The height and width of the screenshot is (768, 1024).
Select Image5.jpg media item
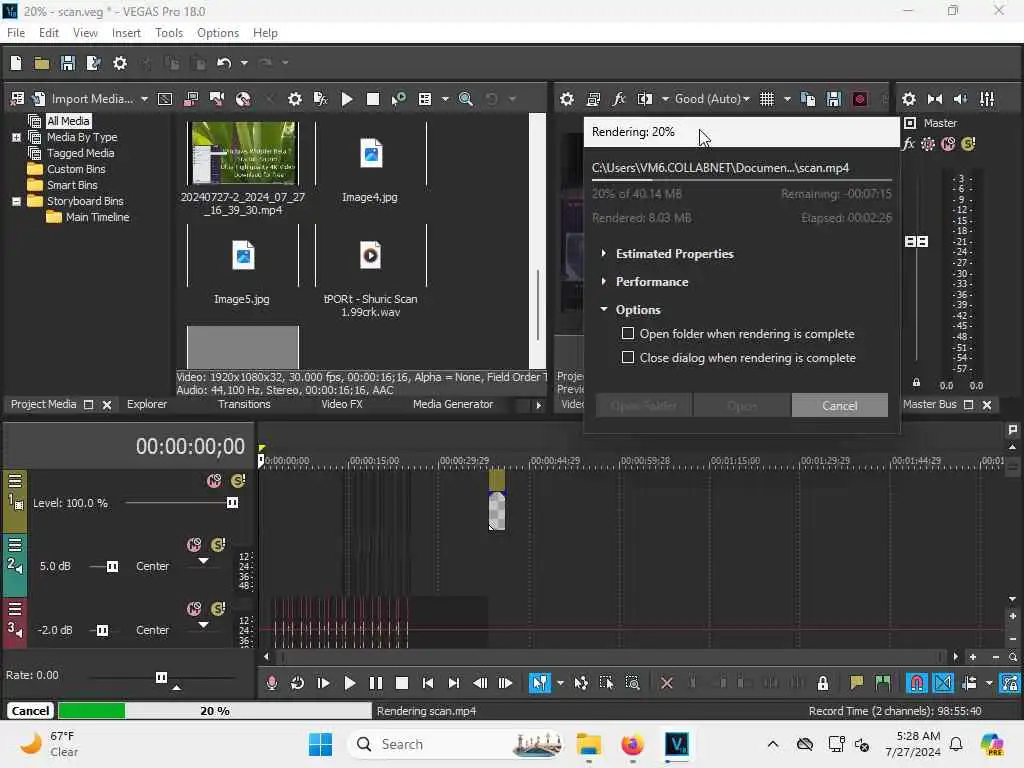tap(243, 256)
